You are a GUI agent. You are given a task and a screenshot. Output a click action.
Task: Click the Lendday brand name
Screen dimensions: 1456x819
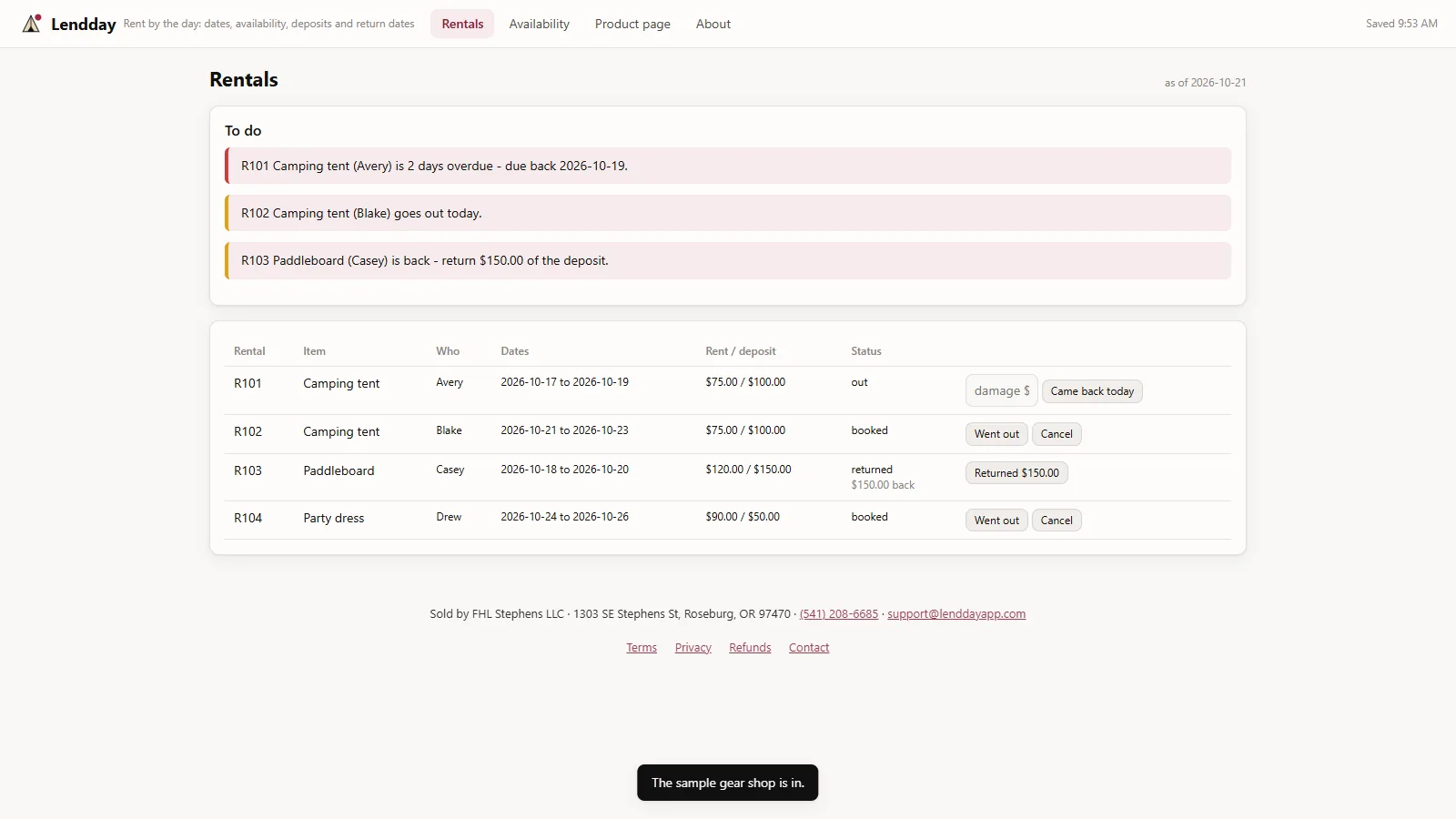click(84, 25)
